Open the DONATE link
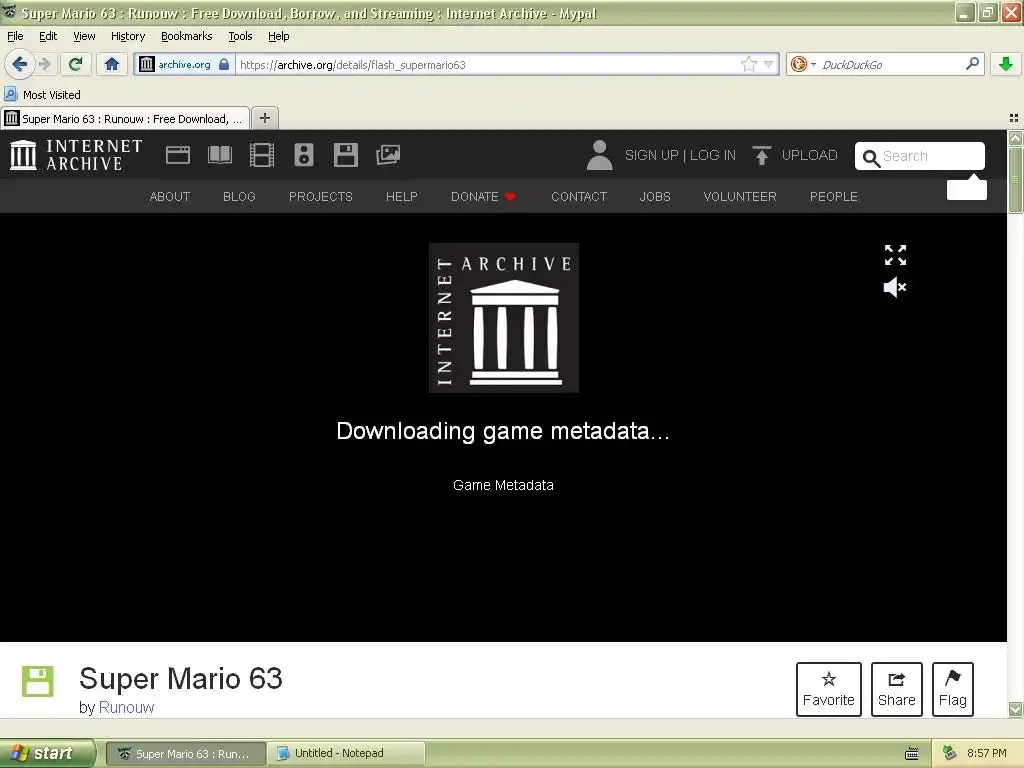 click(483, 197)
